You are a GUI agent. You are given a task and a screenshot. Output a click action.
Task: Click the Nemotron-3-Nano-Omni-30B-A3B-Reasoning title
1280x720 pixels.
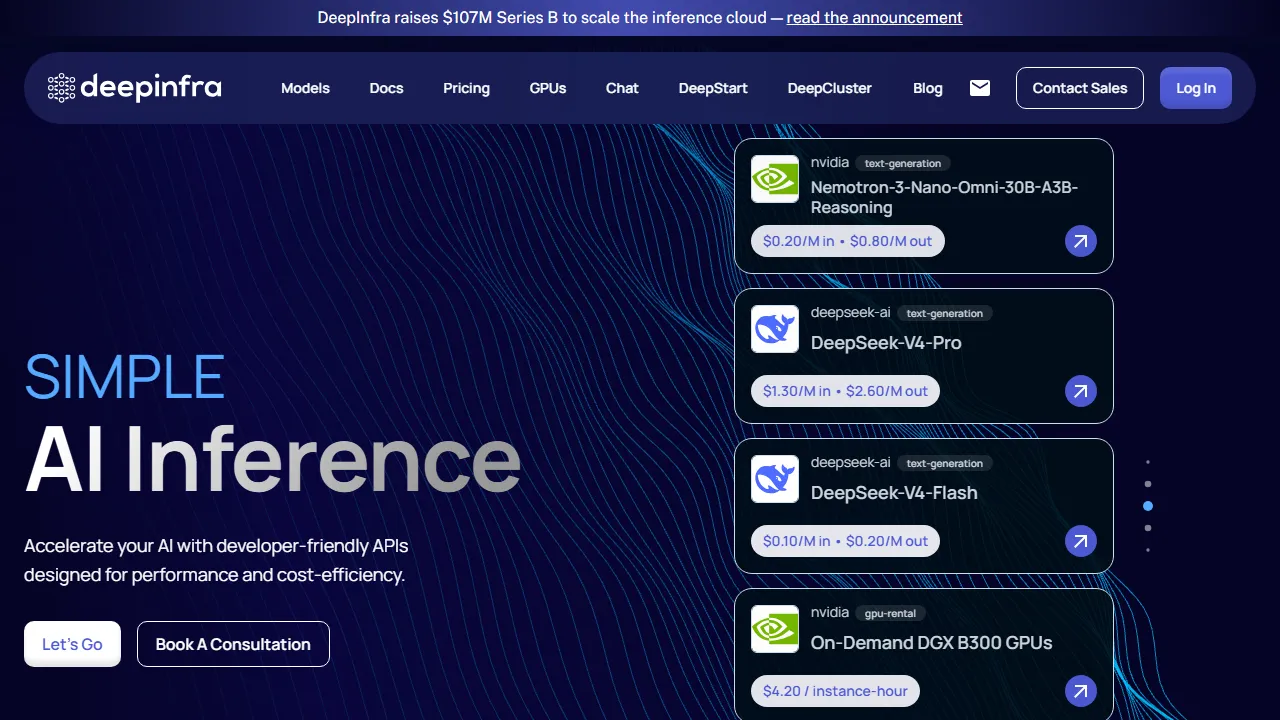click(944, 197)
